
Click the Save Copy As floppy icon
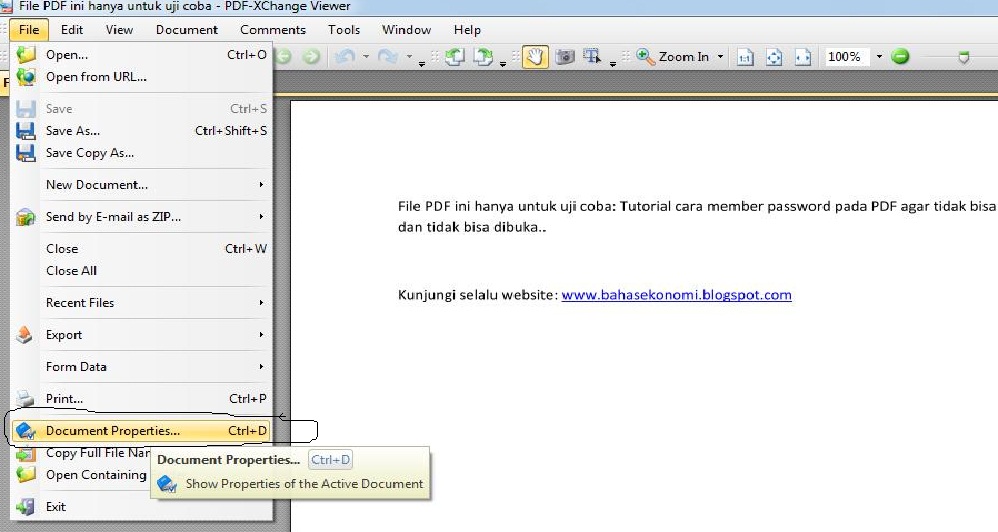tap(25, 153)
